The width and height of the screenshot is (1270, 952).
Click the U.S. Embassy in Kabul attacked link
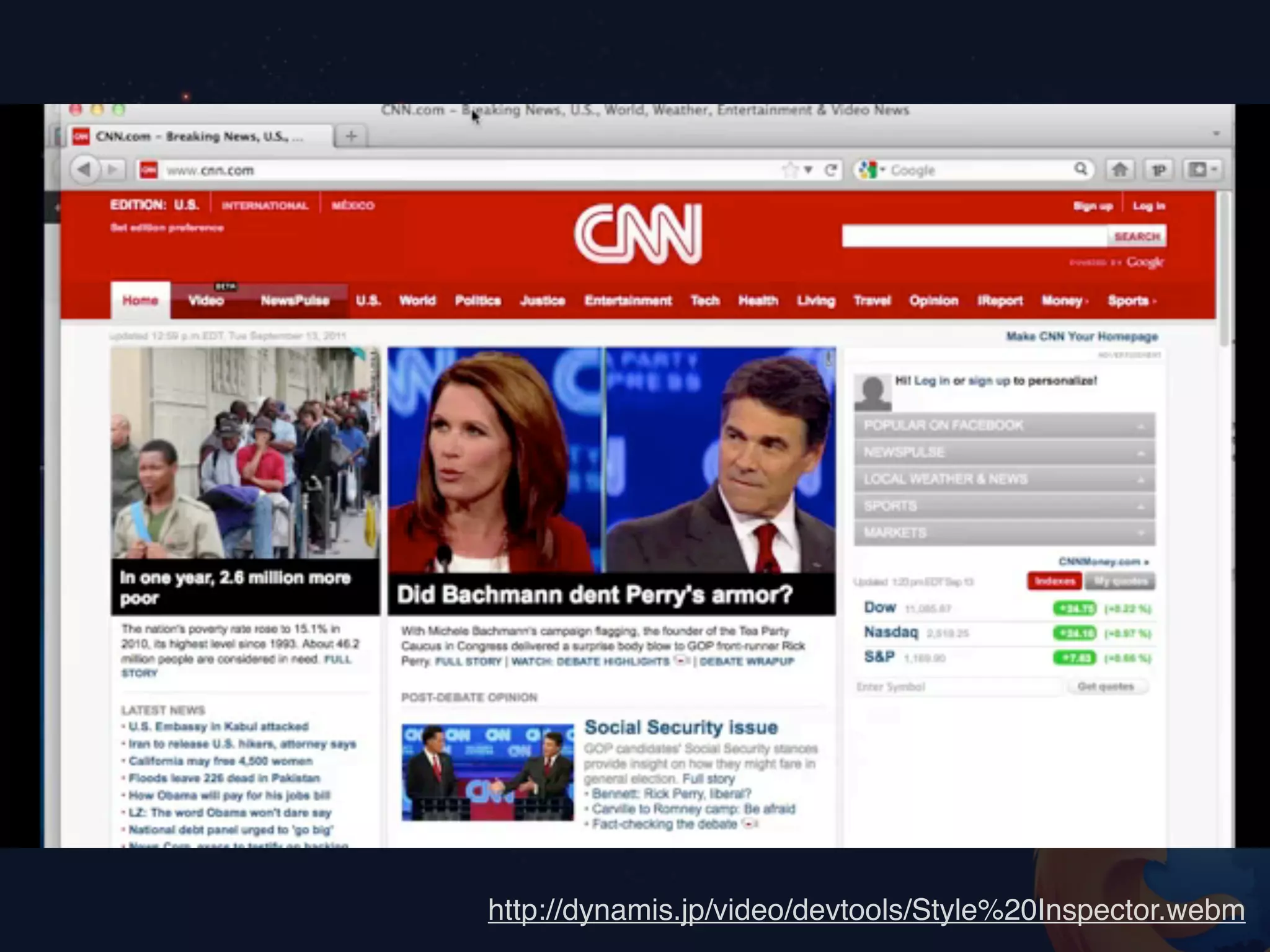[x=218, y=726]
